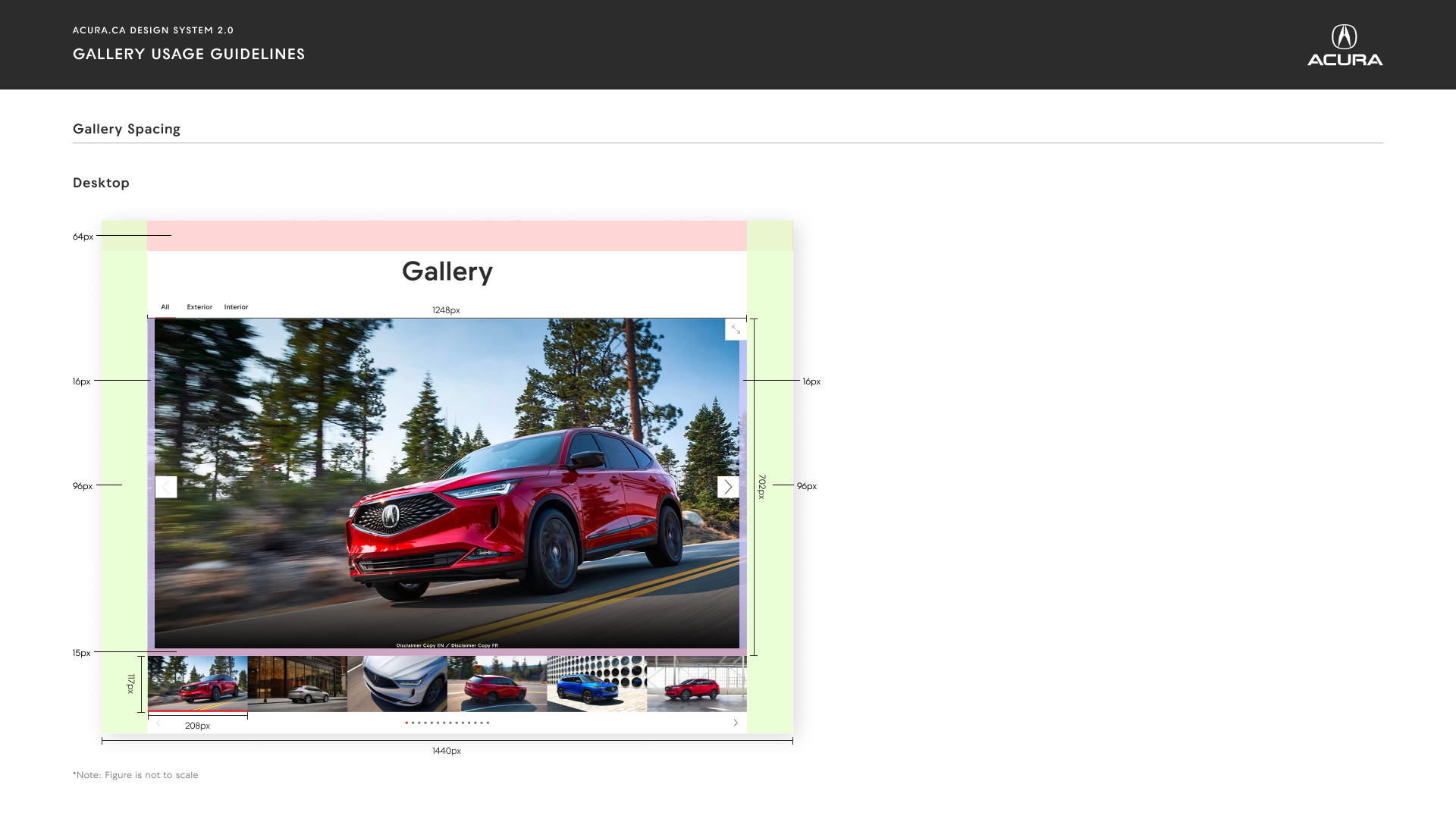The height and width of the screenshot is (819, 1456).
Task: Choose the silver car by building thumbnail
Action: (x=297, y=684)
